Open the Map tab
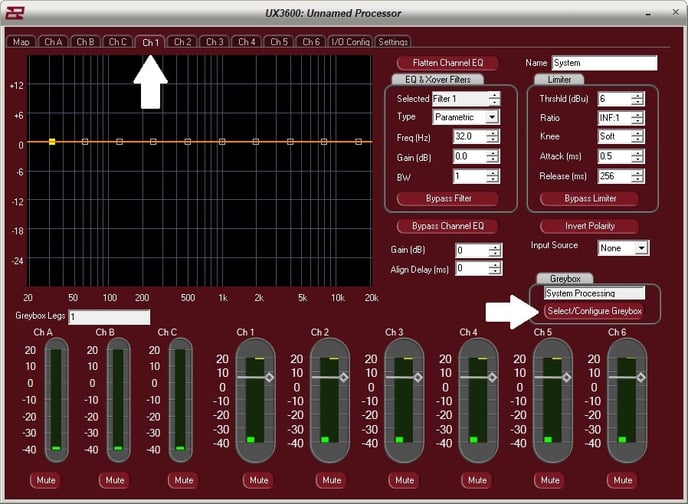The width and height of the screenshot is (688, 504). click(x=21, y=42)
